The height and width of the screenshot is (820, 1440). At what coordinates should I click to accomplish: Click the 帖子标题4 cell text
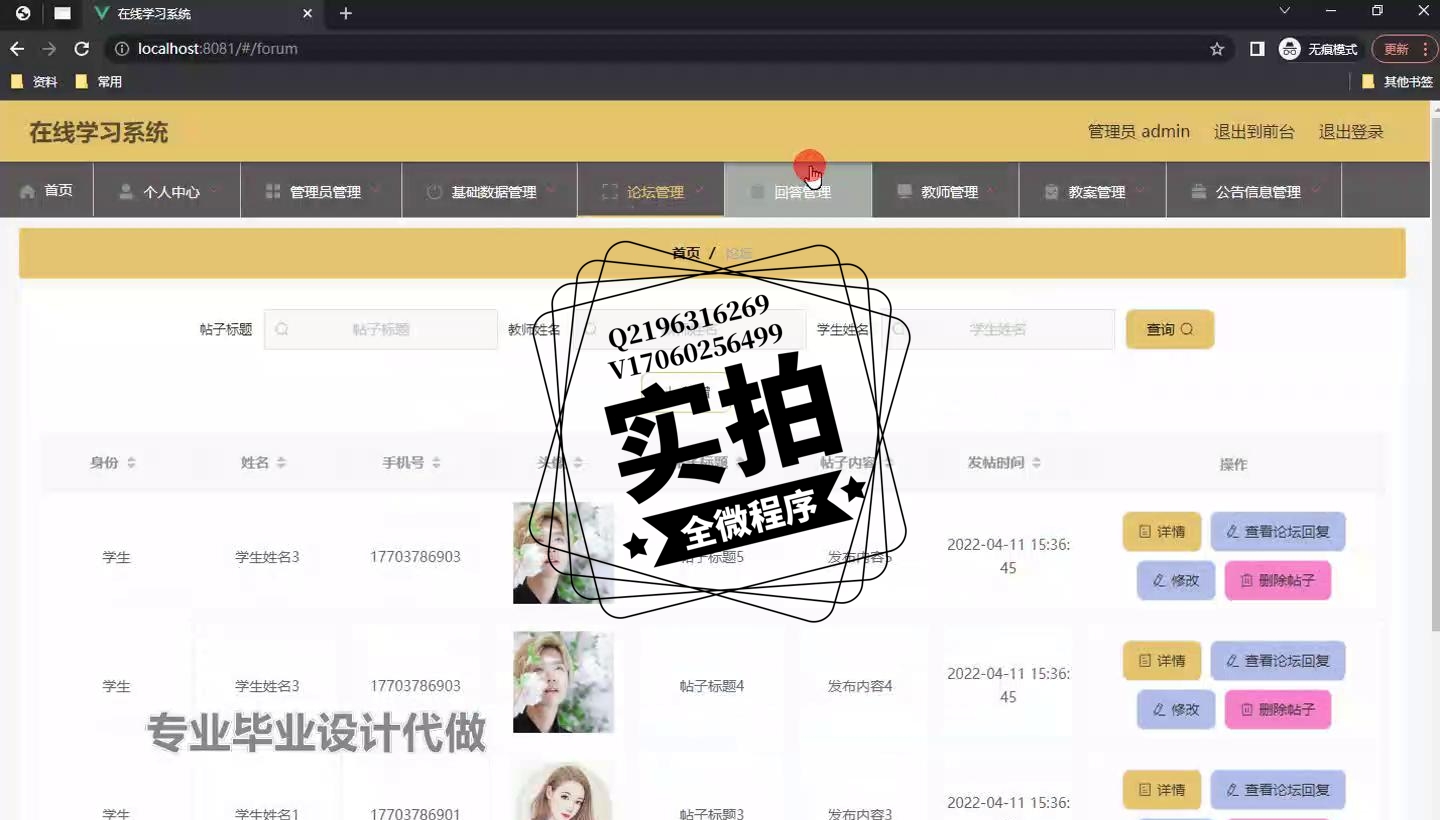pos(712,686)
